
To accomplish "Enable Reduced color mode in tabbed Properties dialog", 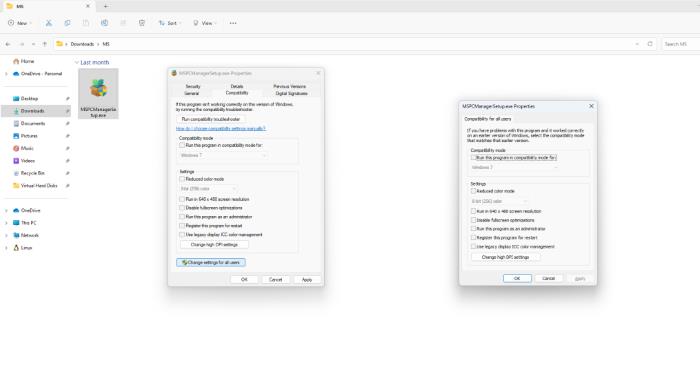I will [182, 179].
